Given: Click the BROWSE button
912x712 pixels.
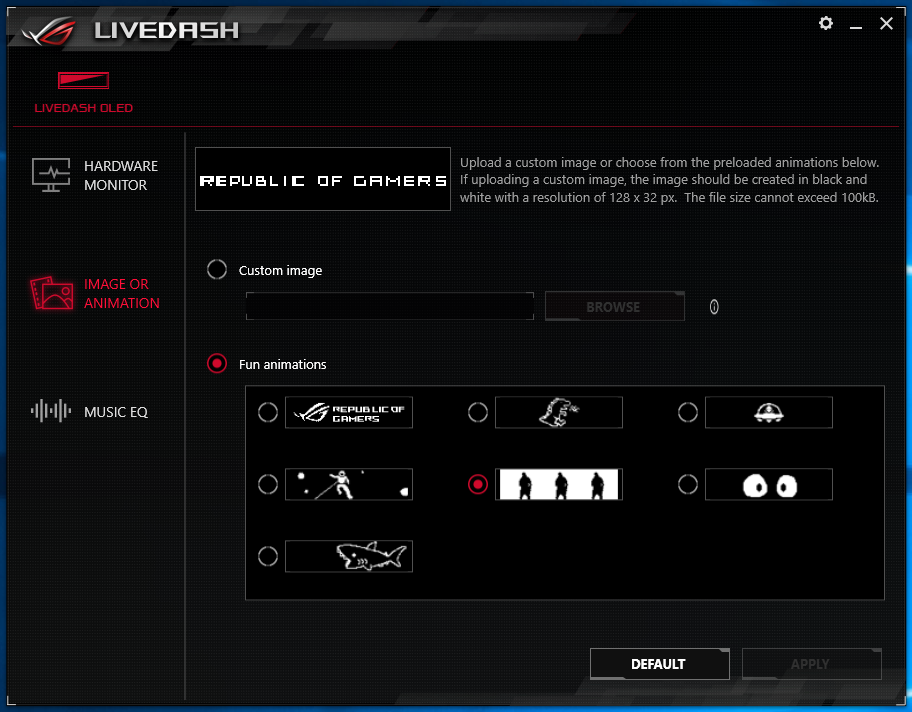Looking at the screenshot, I should 615,306.
